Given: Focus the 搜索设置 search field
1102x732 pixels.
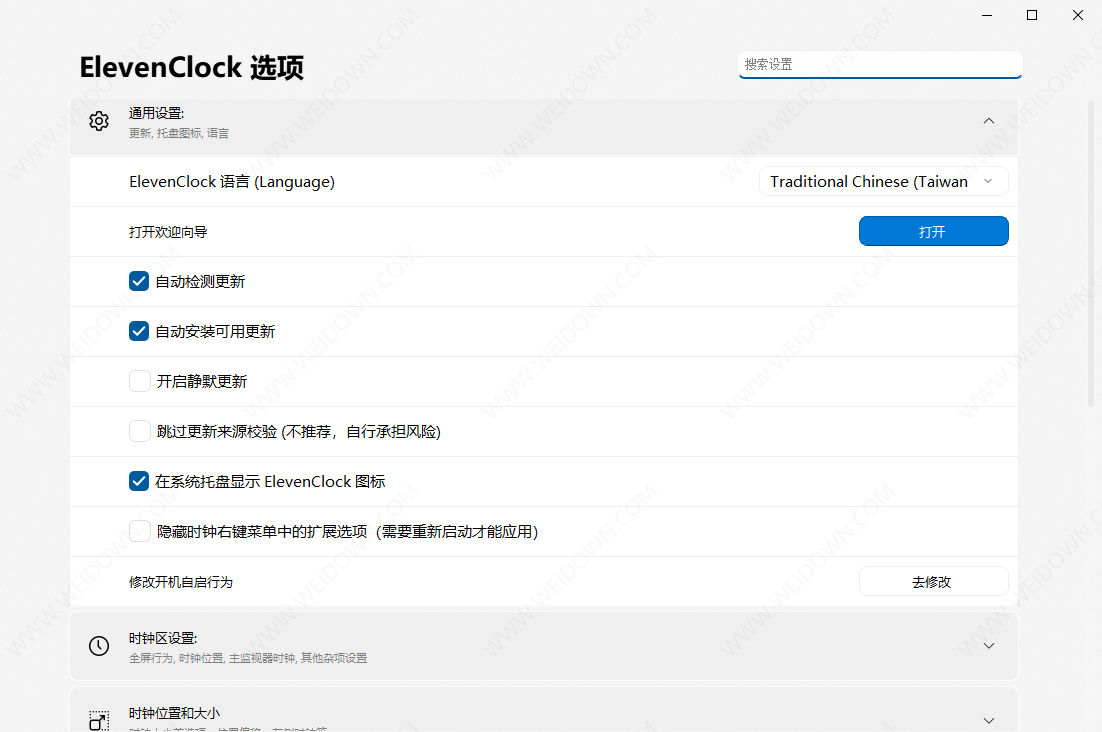Looking at the screenshot, I should pos(880,65).
